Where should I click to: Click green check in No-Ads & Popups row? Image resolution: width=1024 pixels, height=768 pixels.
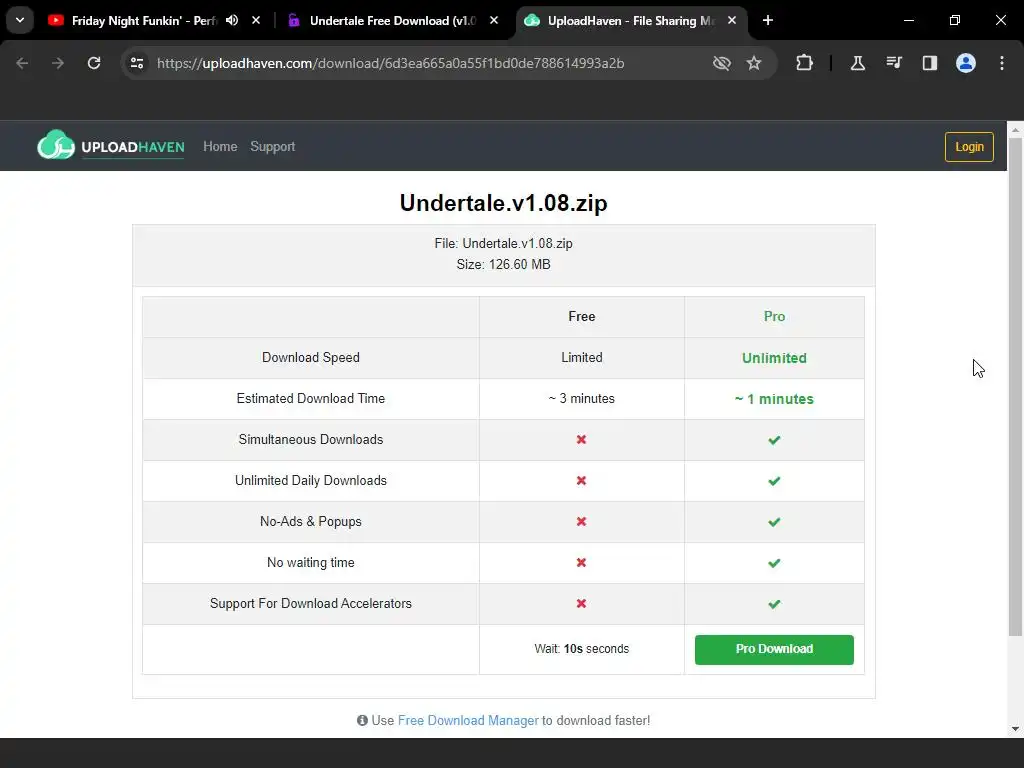point(775,522)
